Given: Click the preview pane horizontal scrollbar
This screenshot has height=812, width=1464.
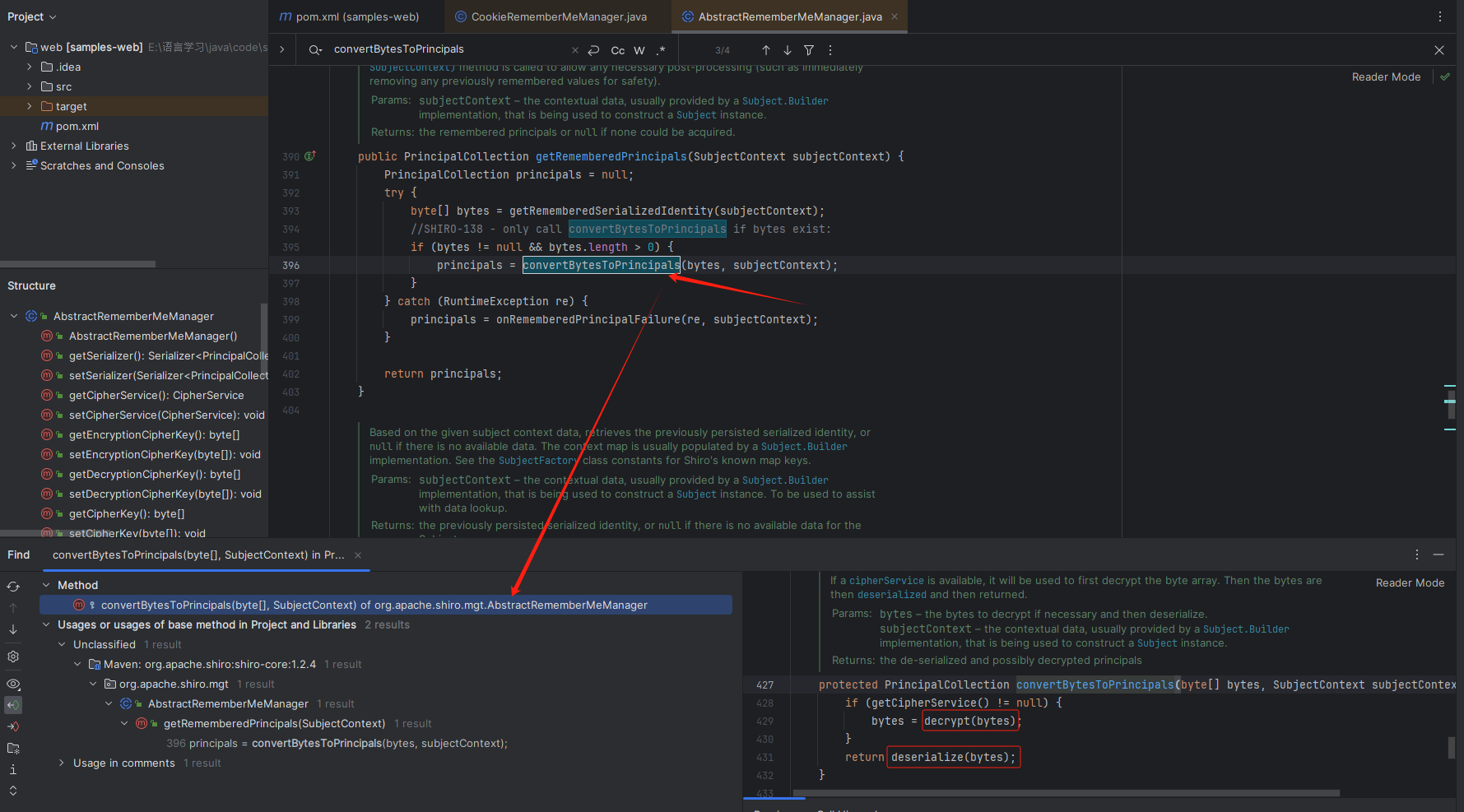Looking at the screenshot, I should coord(1067,793).
